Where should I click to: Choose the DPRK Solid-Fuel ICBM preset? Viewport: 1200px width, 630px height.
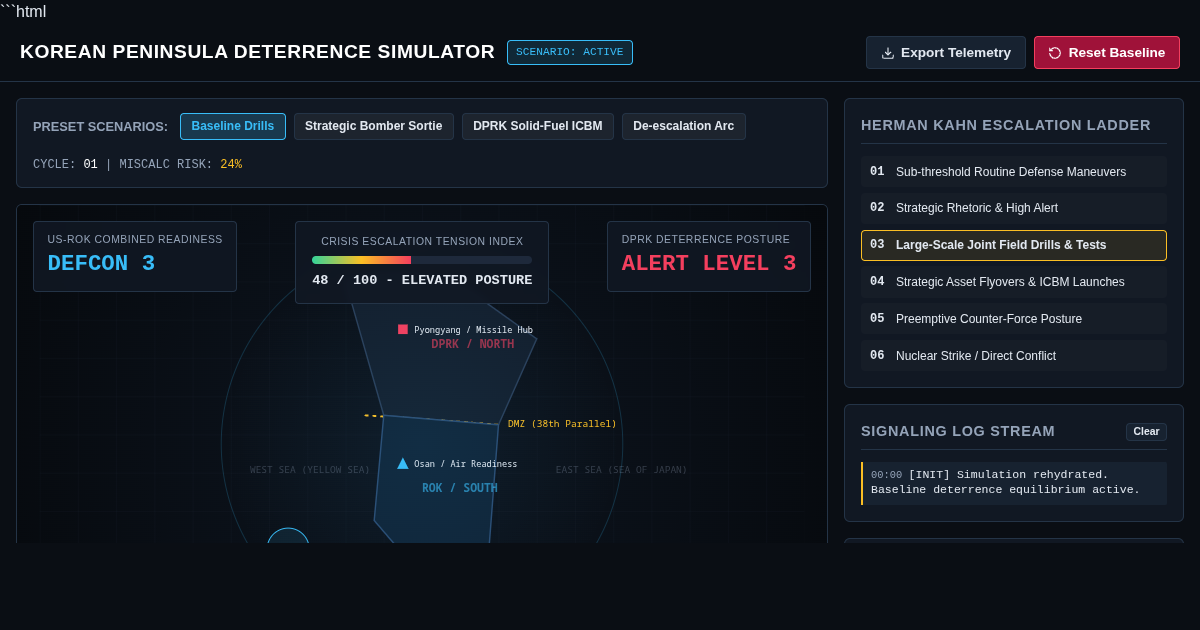538,126
